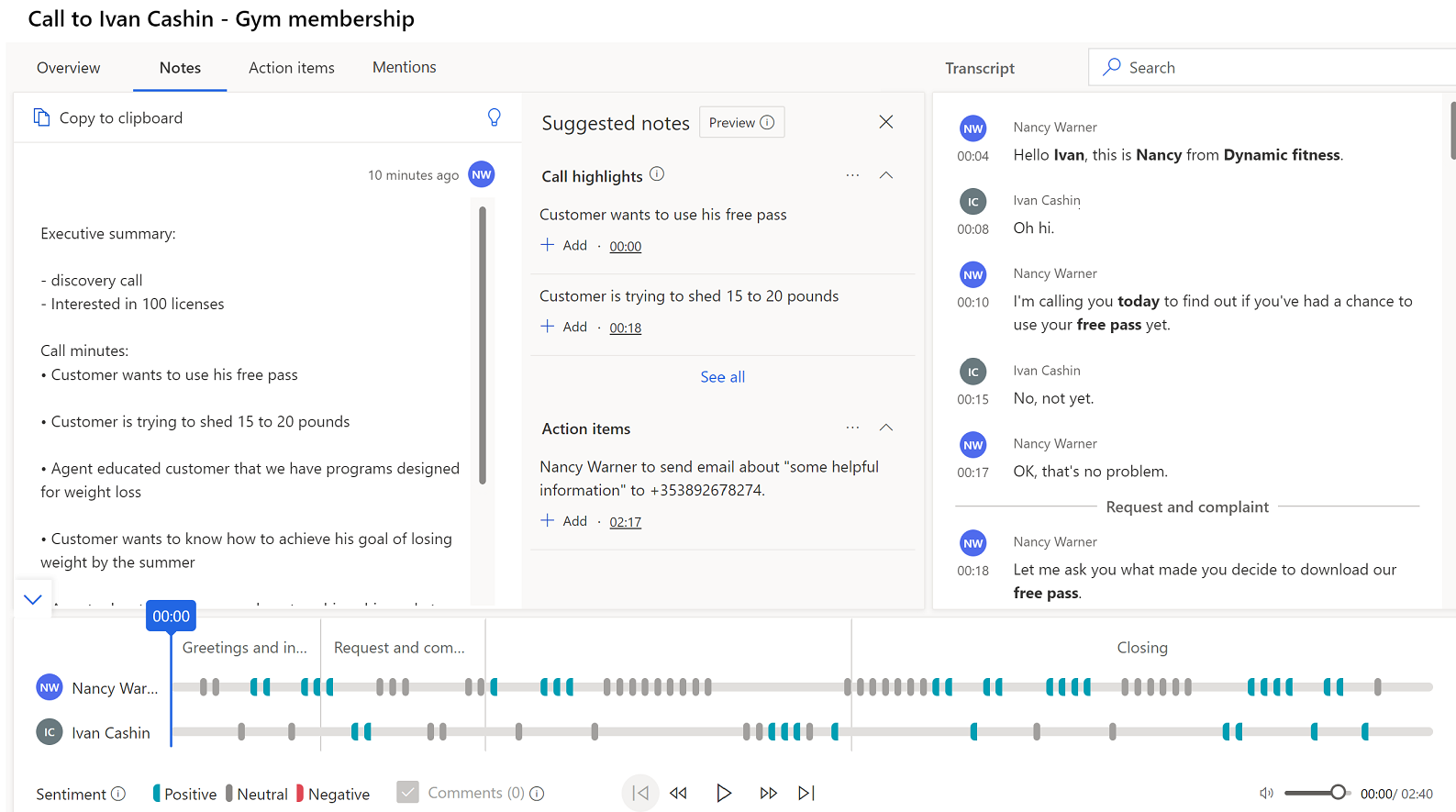Open the Action items tab
The width and height of the screenshot is (1456, 812).
(292, 68)
